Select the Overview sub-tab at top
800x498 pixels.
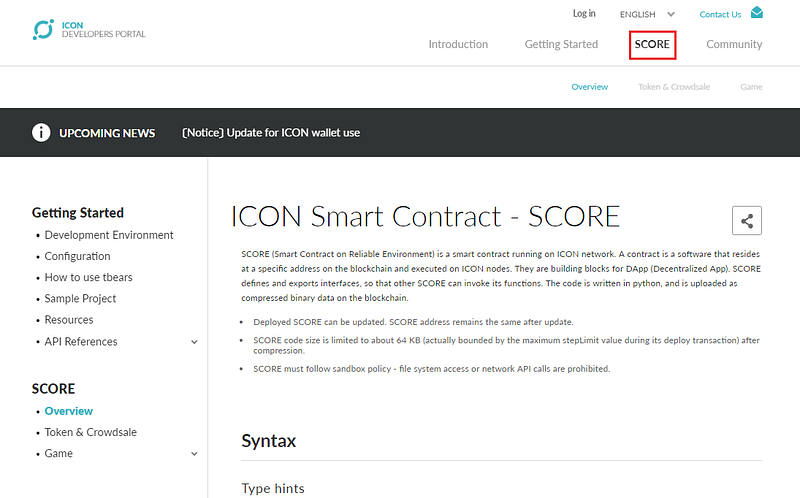point(589,87)
